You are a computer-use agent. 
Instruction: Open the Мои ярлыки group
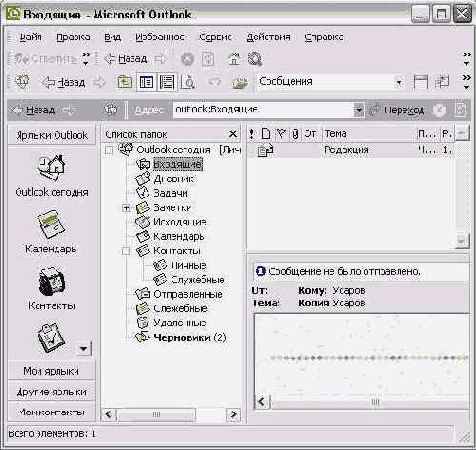coord(52,371)
